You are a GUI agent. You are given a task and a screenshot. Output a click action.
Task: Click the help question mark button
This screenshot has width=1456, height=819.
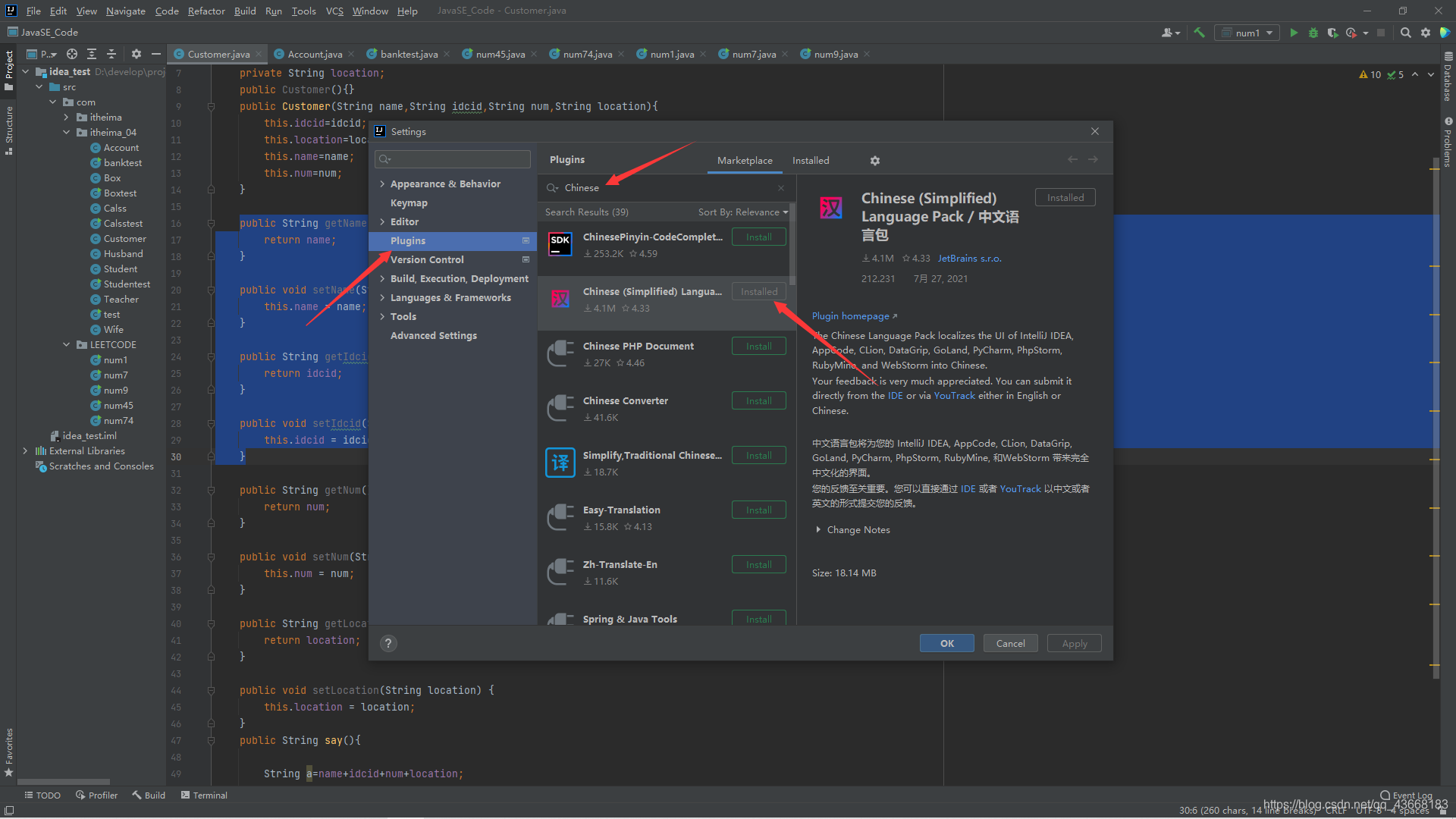(x=388, y=644)
